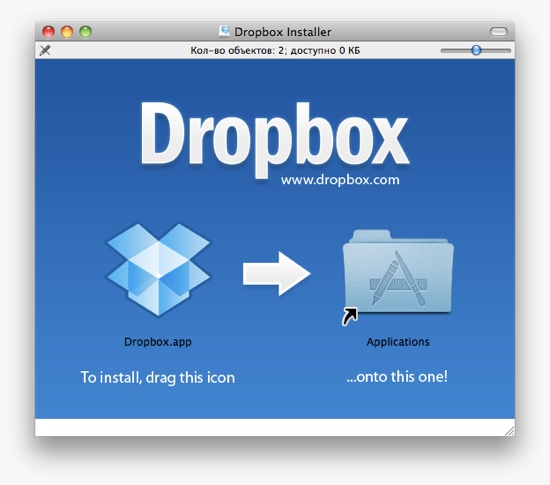Click the Applications folder name label
The width and height of the screenshot is (550, 485).
click(398, 342)
